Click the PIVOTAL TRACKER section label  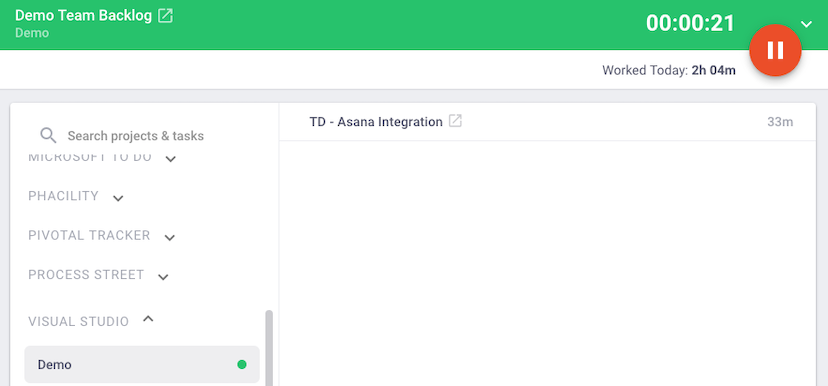pos(89,236)
